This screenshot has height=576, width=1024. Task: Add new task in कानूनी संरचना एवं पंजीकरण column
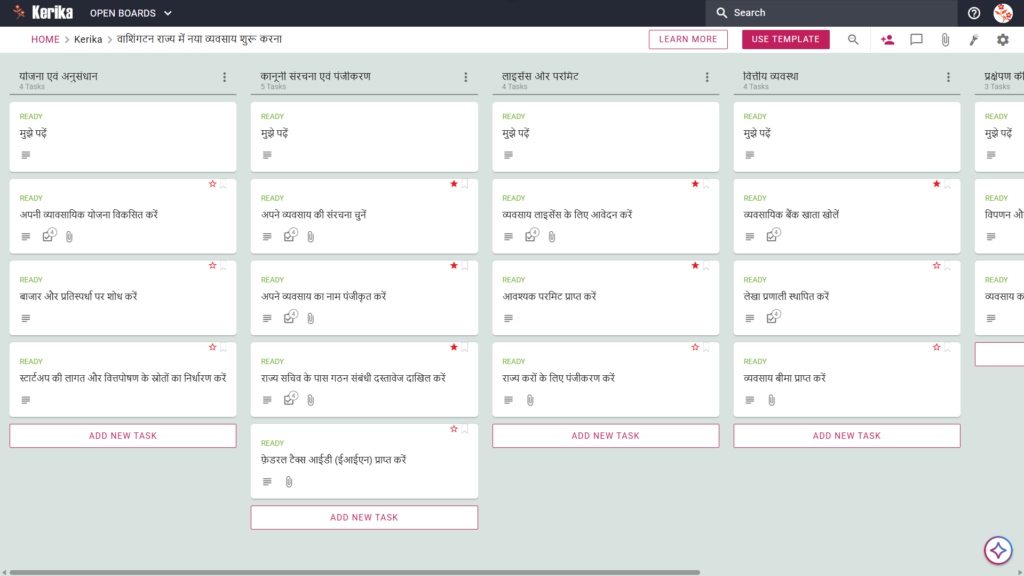tap(364, 517)
